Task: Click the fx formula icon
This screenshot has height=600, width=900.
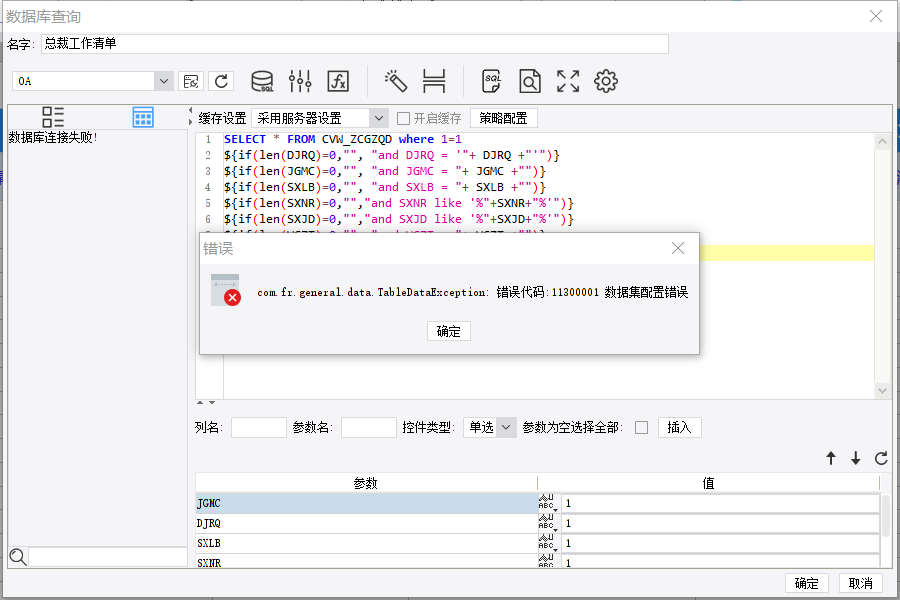Action: click(339, 81)
